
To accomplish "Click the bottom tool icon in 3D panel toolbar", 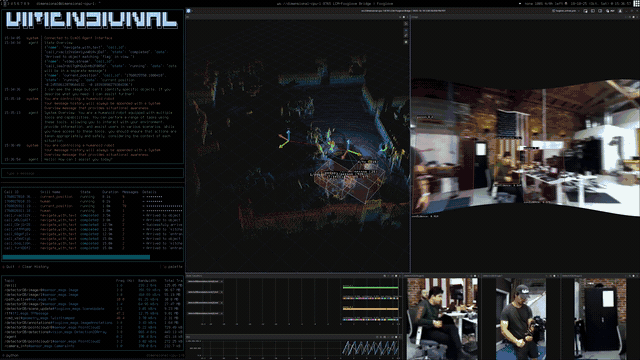I will click(x=406, y=42).
